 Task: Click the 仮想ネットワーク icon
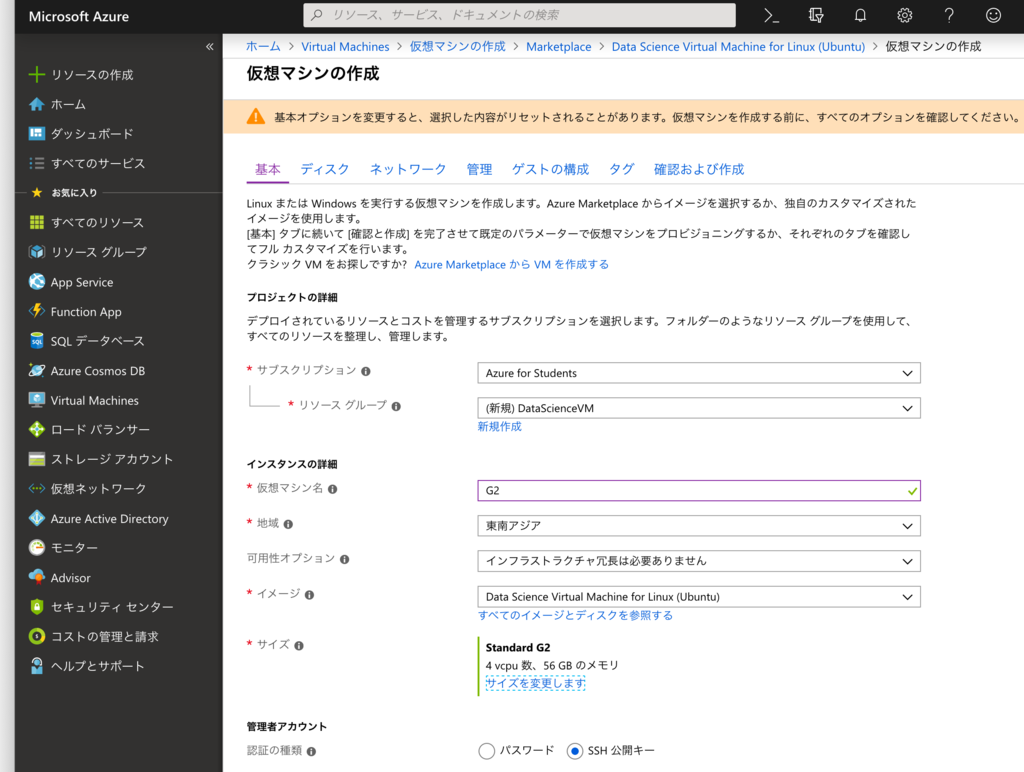coord(37,489)
